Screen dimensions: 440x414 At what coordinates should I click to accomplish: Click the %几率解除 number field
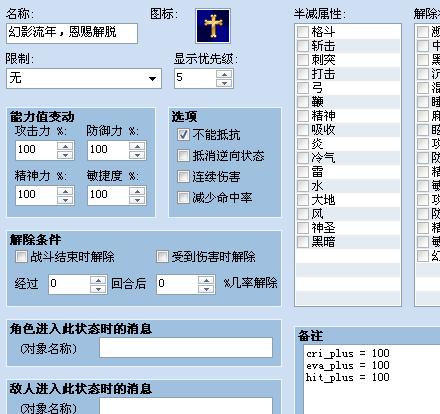click(177, 284)
